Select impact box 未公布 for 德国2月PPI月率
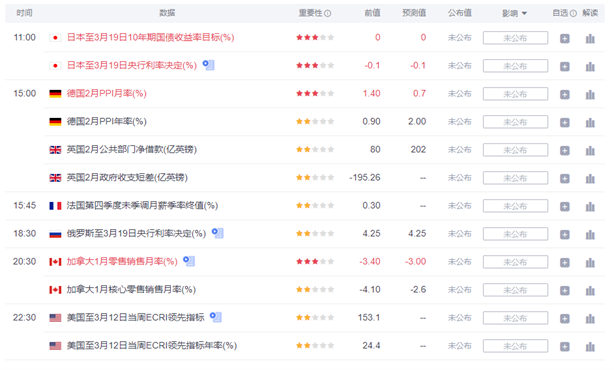This screenshot has height=370, width=614. coord(515,94)
